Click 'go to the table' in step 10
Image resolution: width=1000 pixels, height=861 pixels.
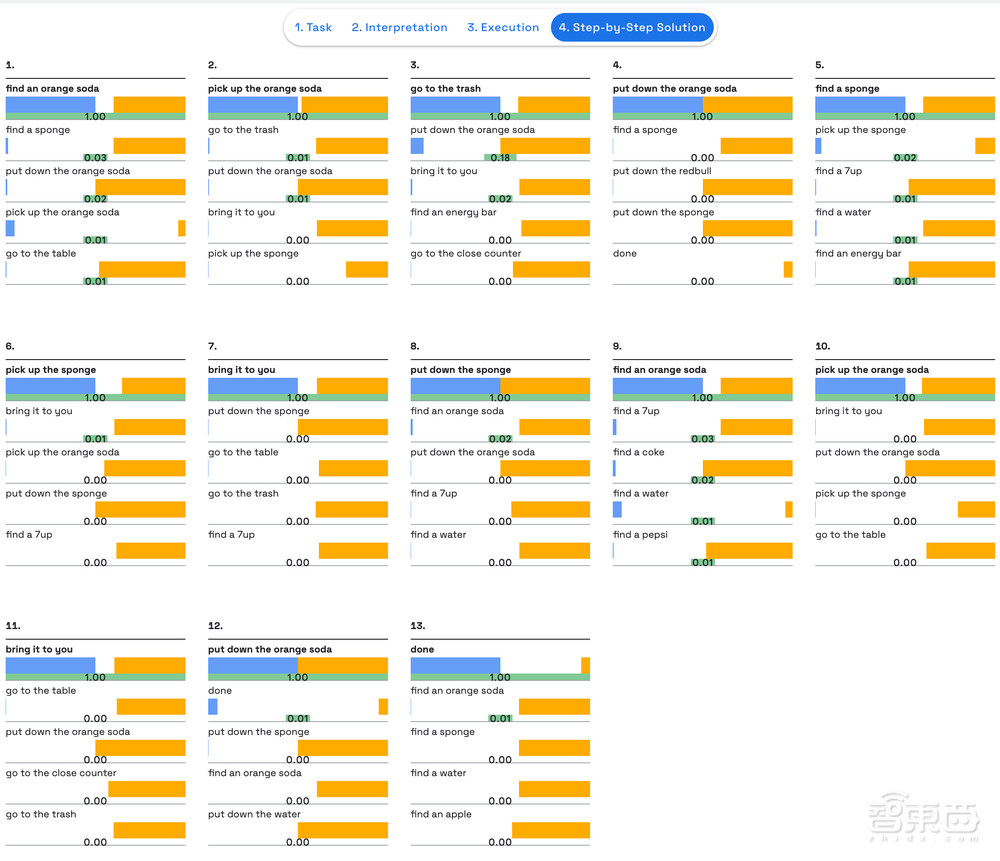click(x=850, y=535)
